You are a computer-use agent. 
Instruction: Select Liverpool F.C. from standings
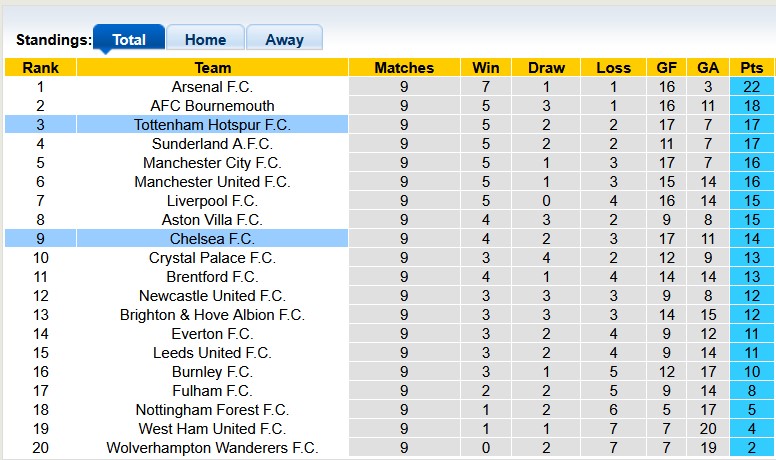click(x=212, y=201)
